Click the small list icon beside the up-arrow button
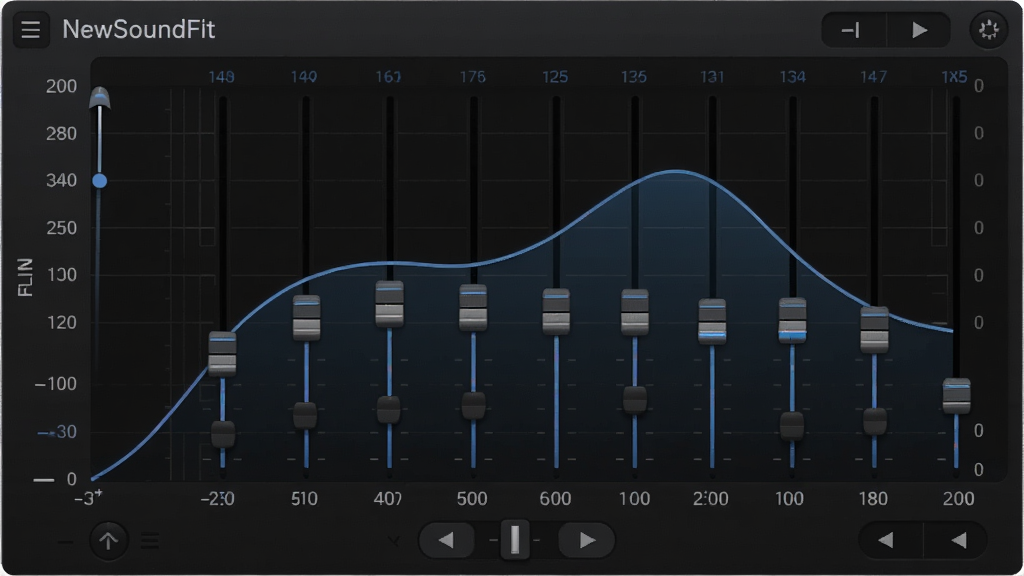 [150, 541]
